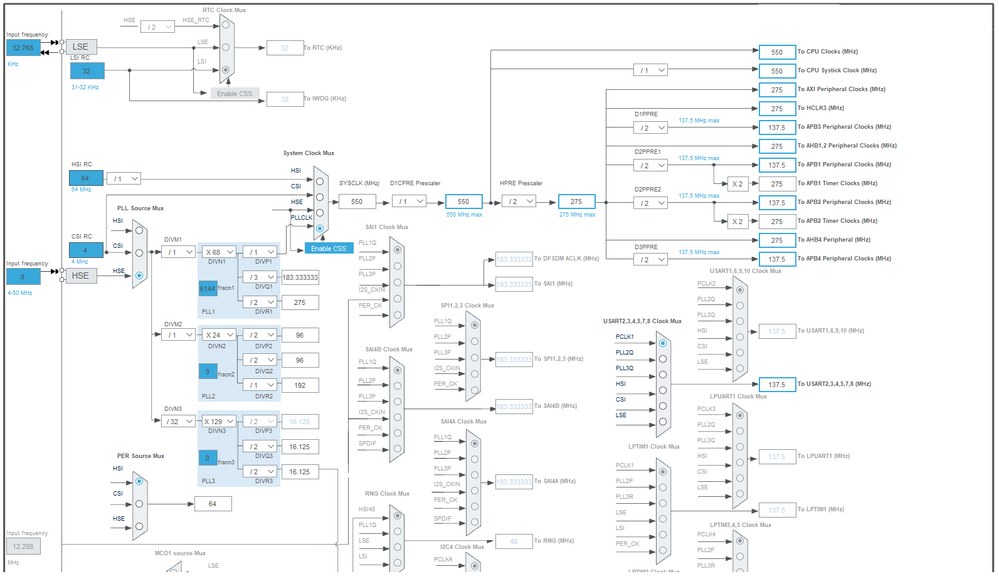Screen dimensions: 999x578
Task: Open the DIVP2 divider dropdown
Action: pos(259,335)
